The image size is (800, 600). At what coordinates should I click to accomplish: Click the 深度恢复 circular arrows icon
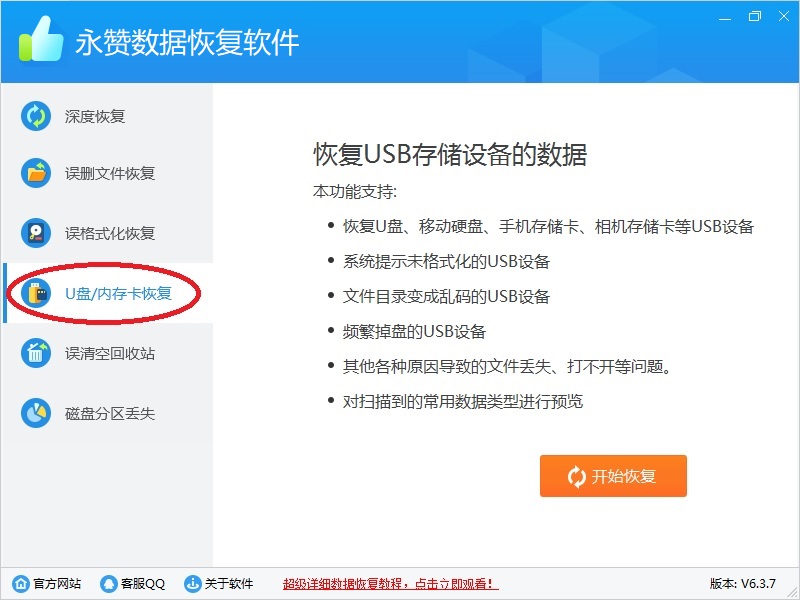[36, 116]
